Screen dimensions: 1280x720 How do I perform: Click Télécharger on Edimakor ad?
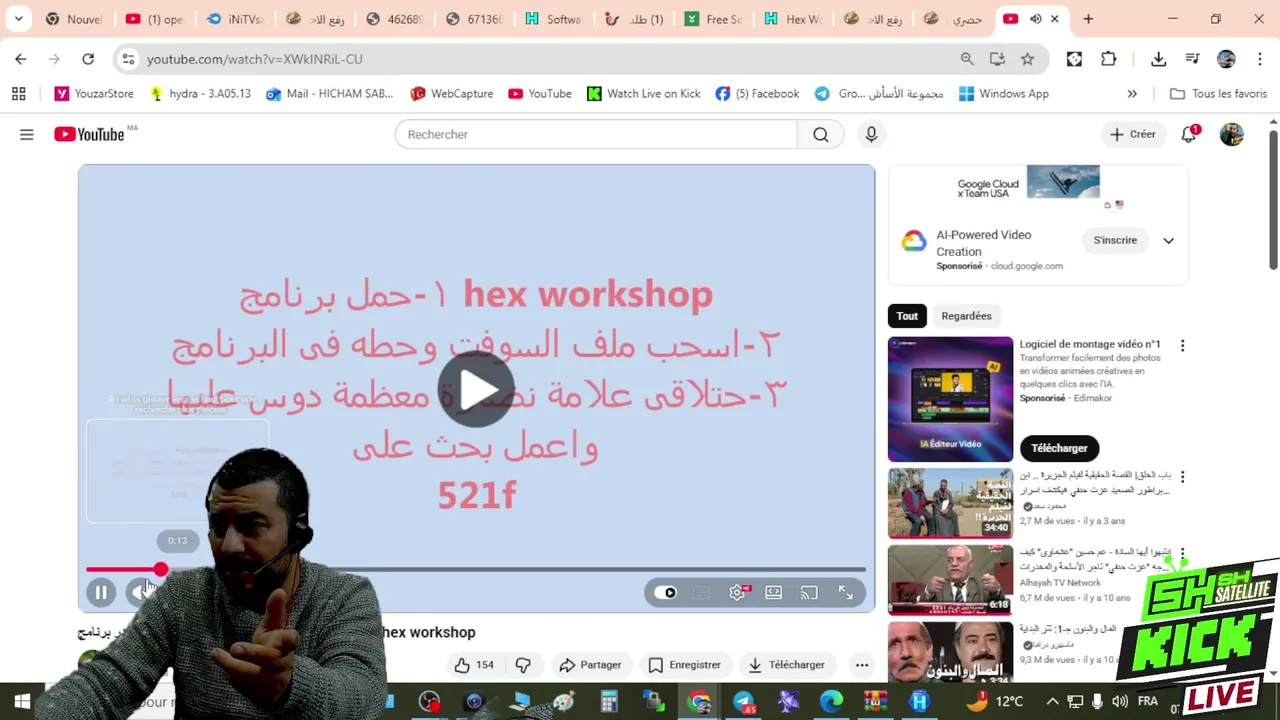(1059, 448)
